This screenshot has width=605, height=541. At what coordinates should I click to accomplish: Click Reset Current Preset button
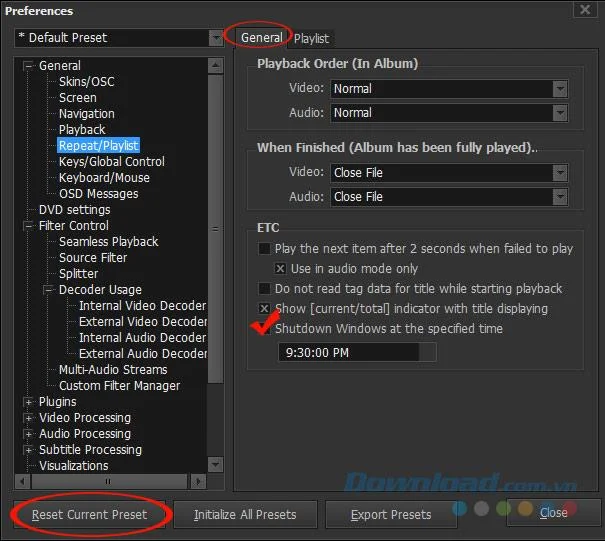[x=90, y=515]
